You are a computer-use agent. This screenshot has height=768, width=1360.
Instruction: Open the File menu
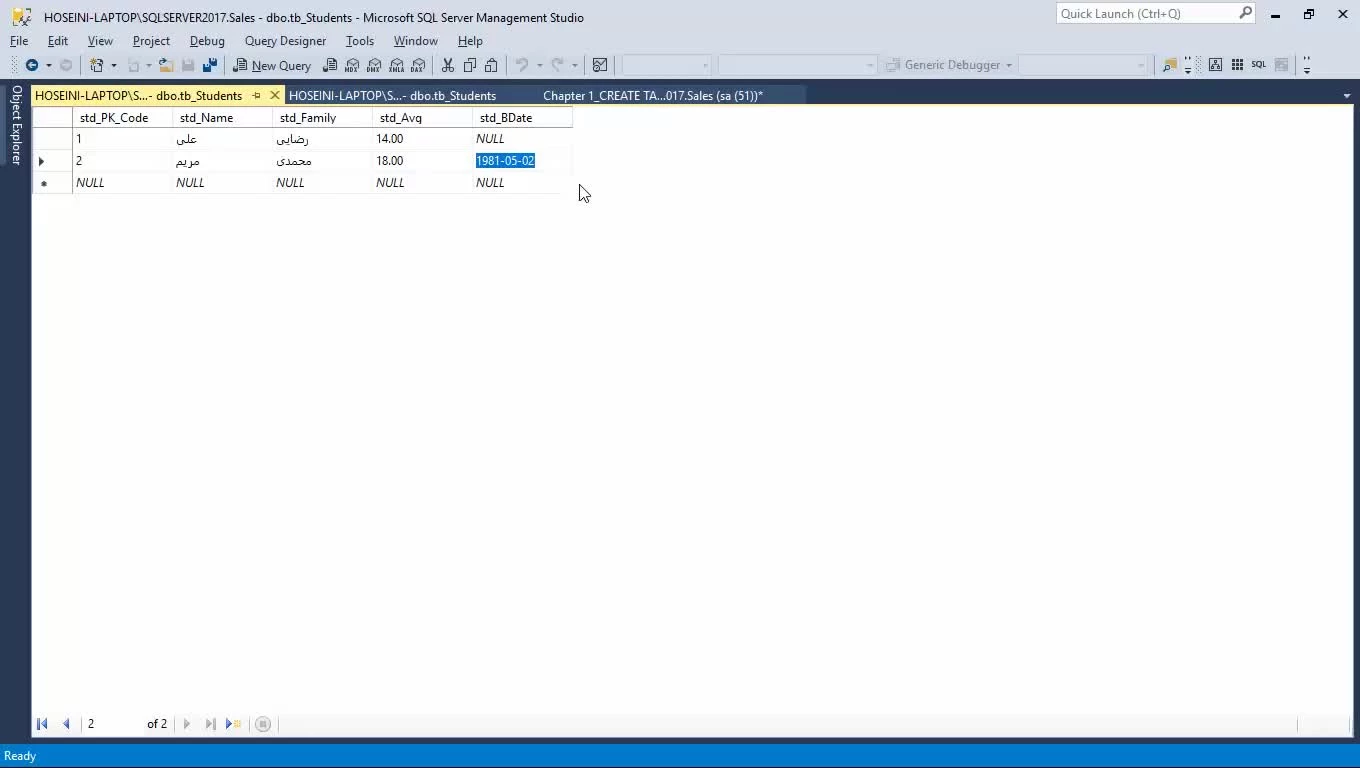coord(19,41)
